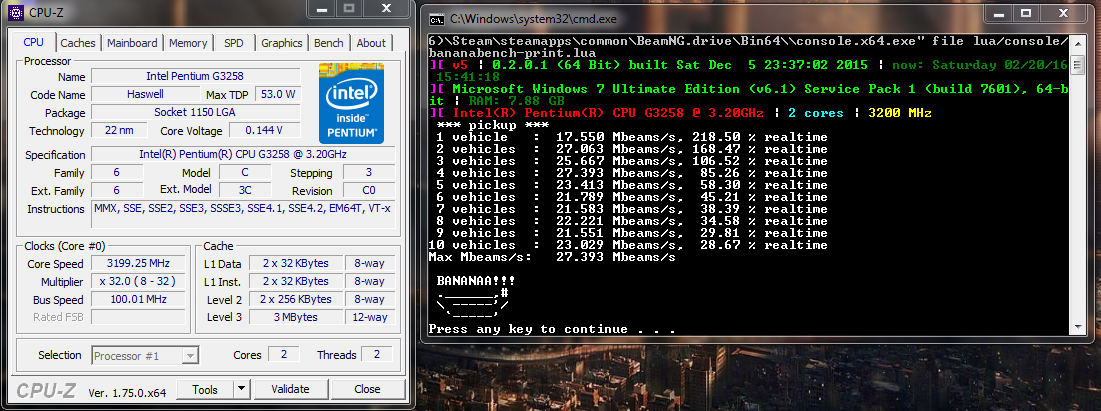Maximize the CPU-Z window

click(x=349, y=8)
